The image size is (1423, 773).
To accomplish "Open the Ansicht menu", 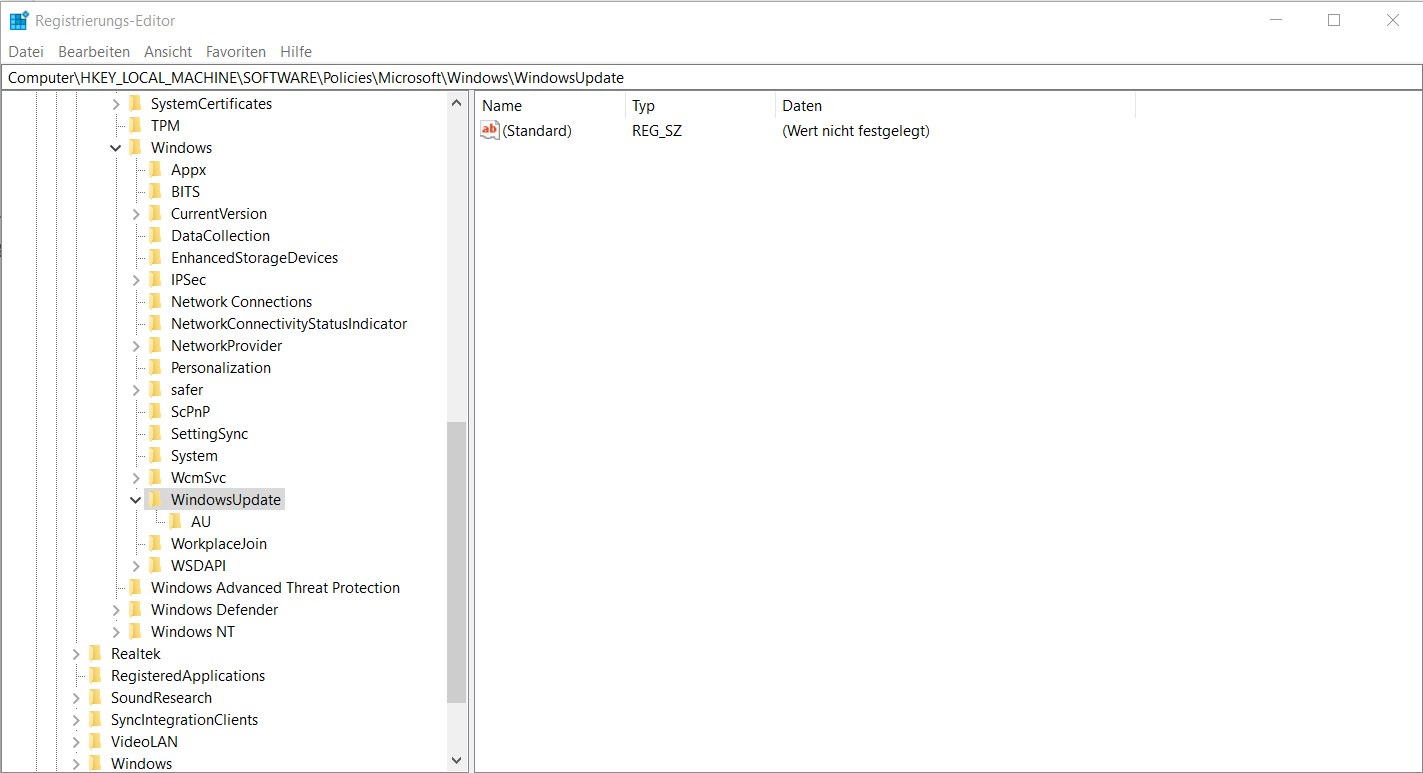I will pyautogui.click(x=168, y=51).
